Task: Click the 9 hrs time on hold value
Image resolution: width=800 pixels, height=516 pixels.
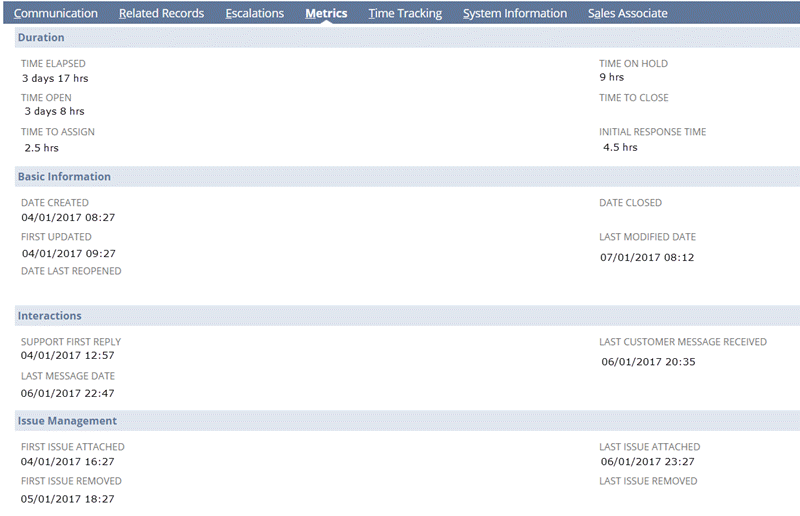Action: [612, 77]
